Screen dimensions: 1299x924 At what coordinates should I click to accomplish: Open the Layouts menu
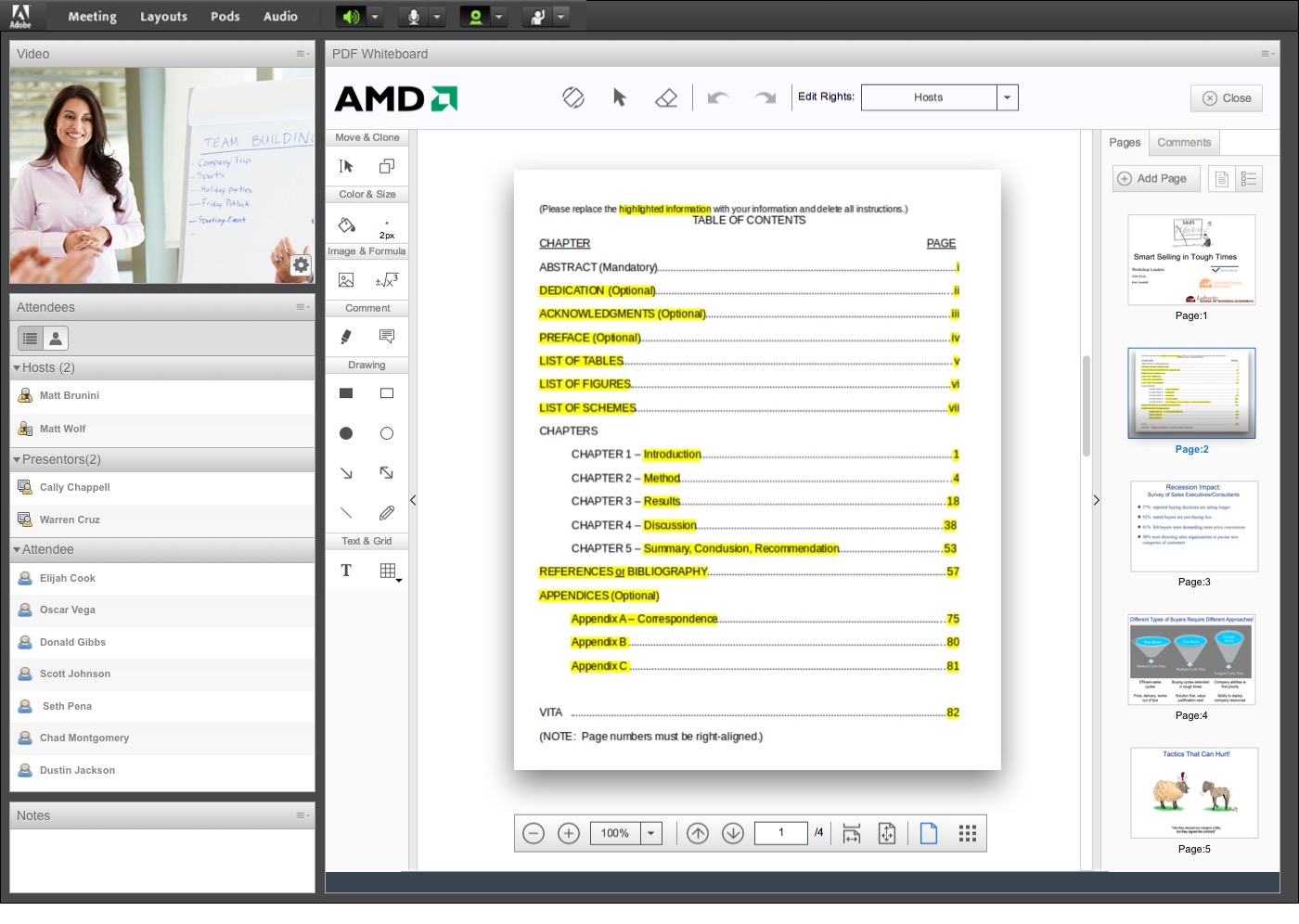[x=163, y=17]
